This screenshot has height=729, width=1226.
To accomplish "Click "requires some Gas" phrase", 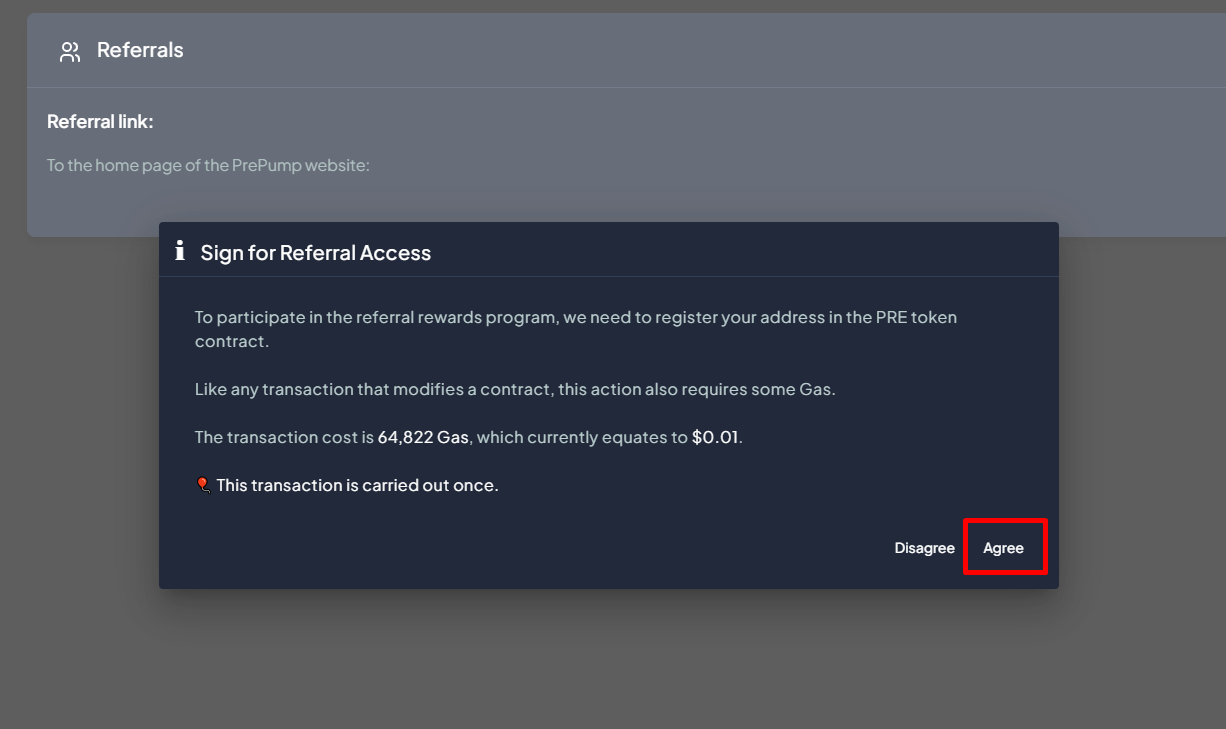I will coord(764,389).
